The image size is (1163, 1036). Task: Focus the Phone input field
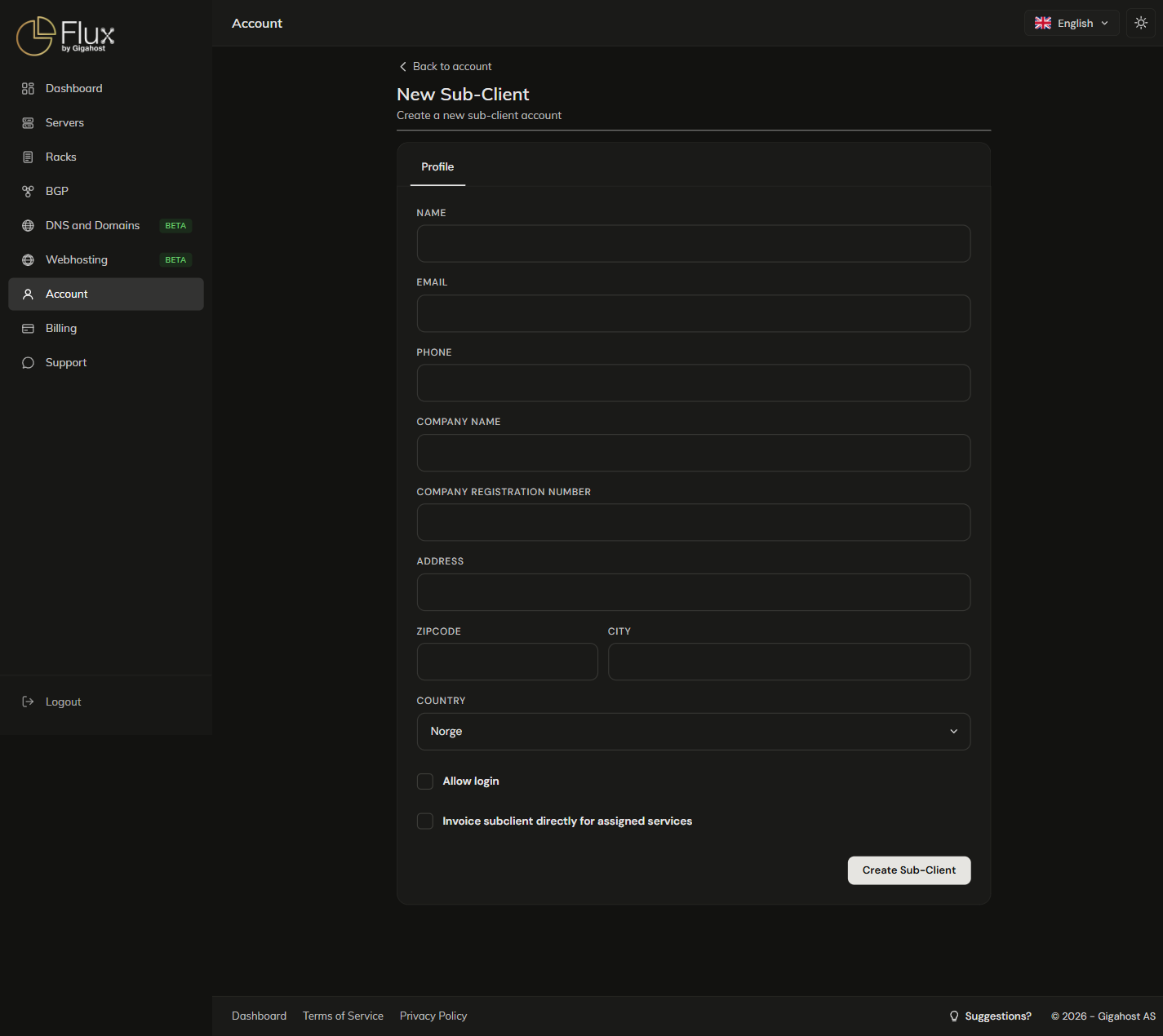[694, 383]
